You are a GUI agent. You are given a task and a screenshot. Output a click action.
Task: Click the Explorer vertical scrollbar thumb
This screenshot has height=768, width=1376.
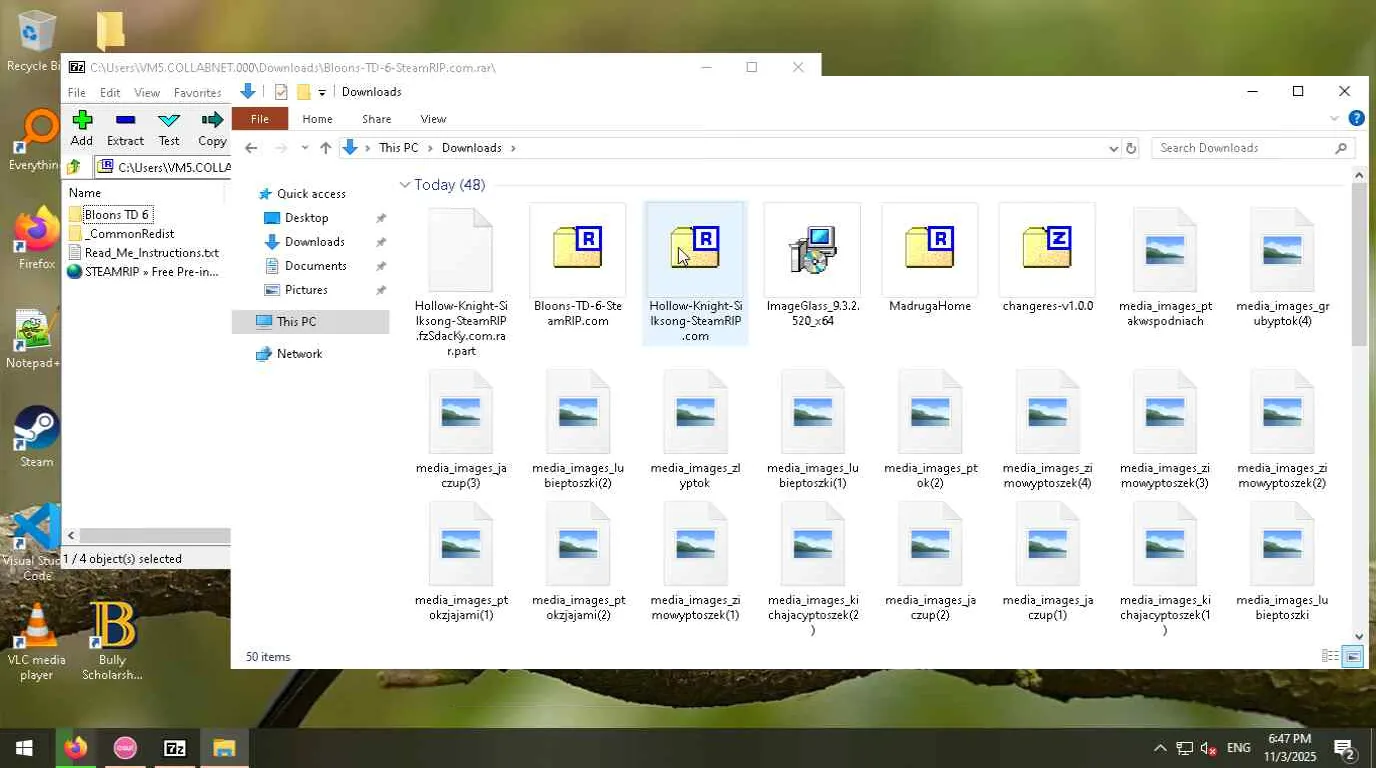coord(1359,265)
